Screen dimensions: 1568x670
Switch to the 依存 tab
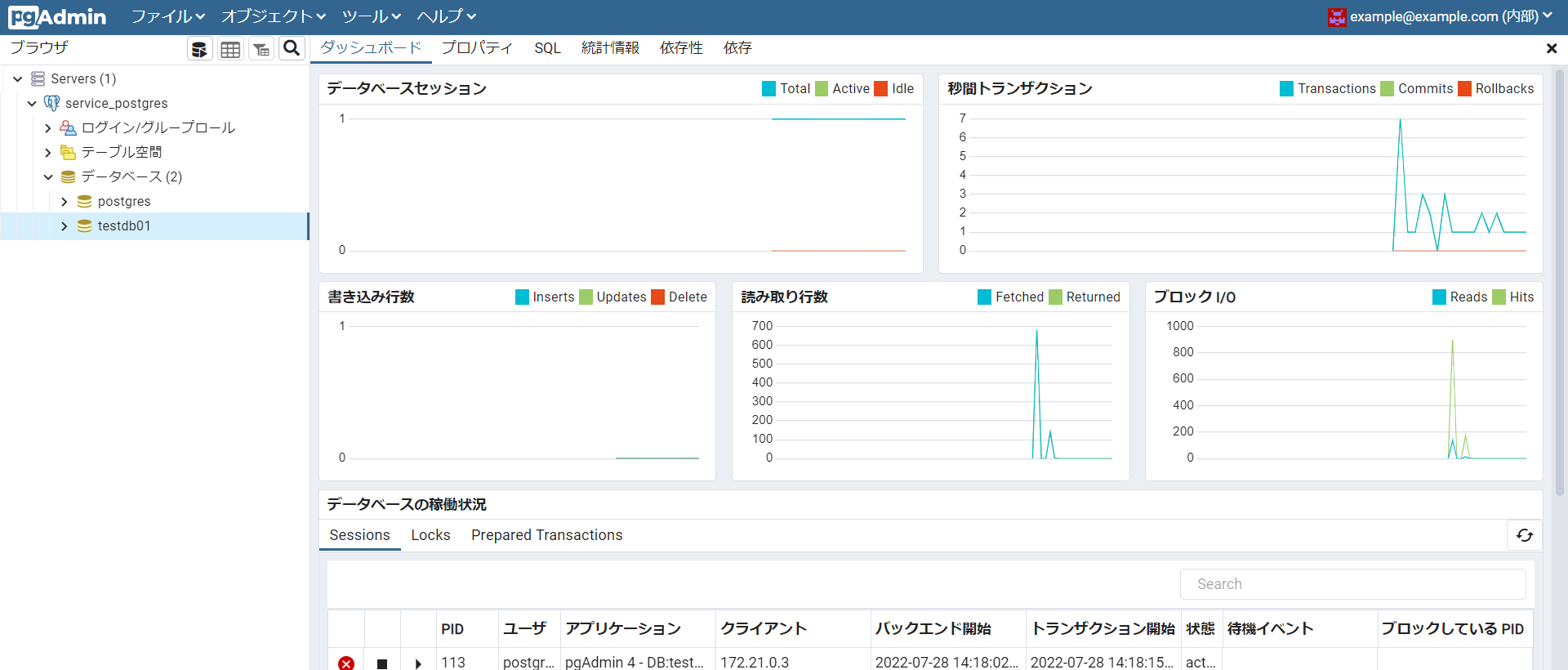[737, 48]
